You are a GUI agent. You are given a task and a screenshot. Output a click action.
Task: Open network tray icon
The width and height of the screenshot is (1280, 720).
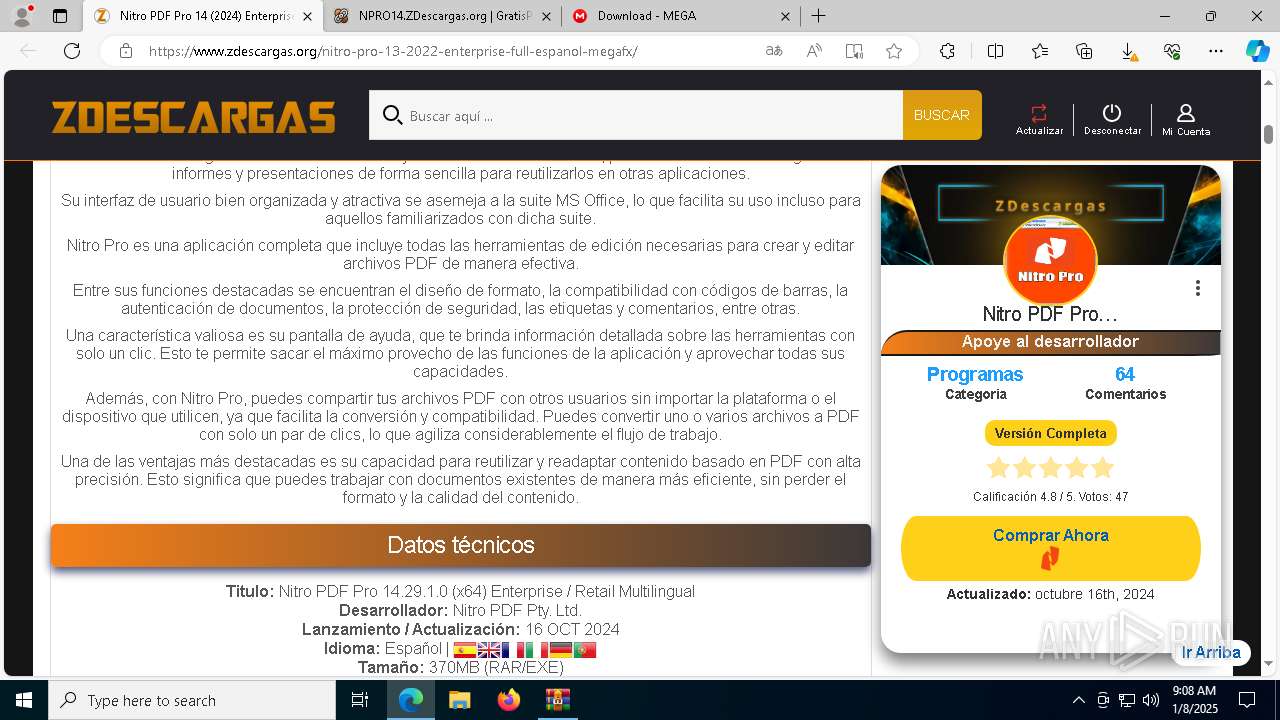[x=1127, y=700]
